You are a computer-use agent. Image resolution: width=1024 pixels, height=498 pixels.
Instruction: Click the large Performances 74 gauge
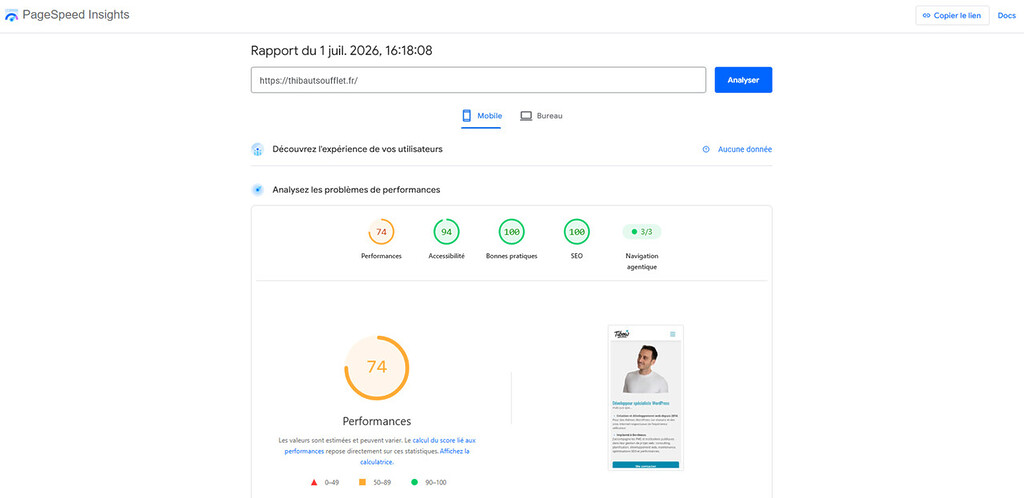point(377,367)
